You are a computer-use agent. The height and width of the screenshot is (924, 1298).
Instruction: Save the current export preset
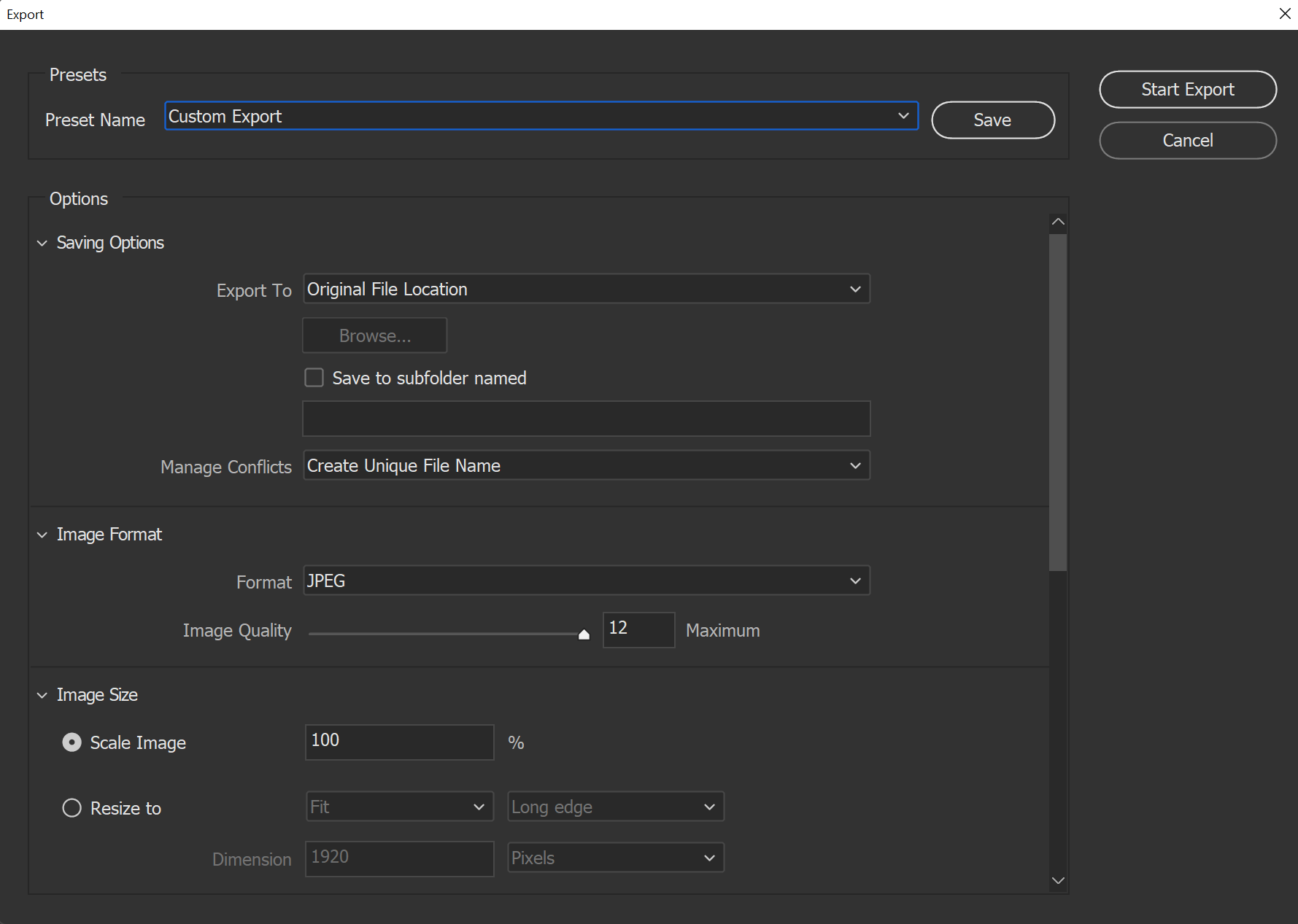click(x=992, y=120)
